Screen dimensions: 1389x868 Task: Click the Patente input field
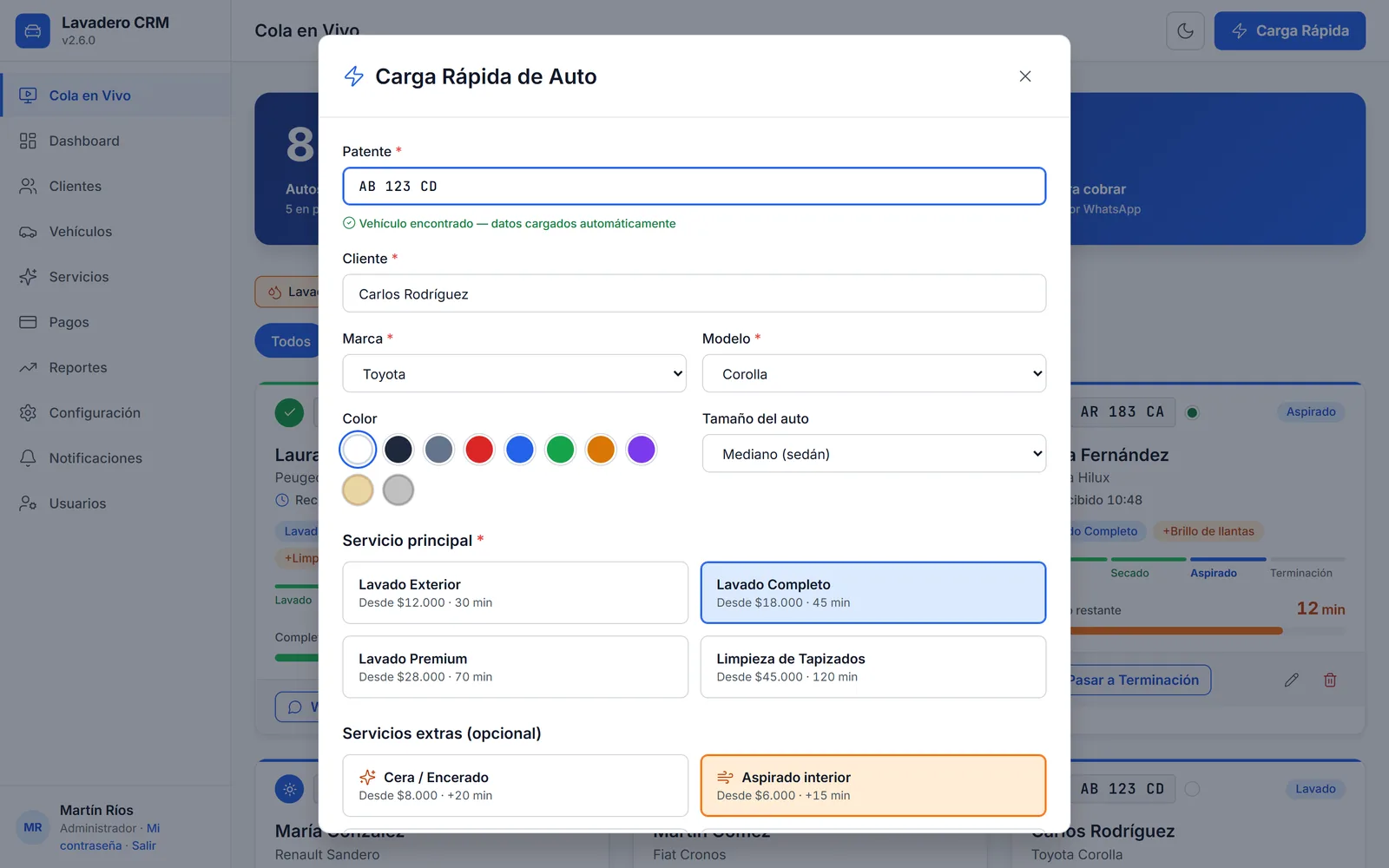(x=694, y=186)
